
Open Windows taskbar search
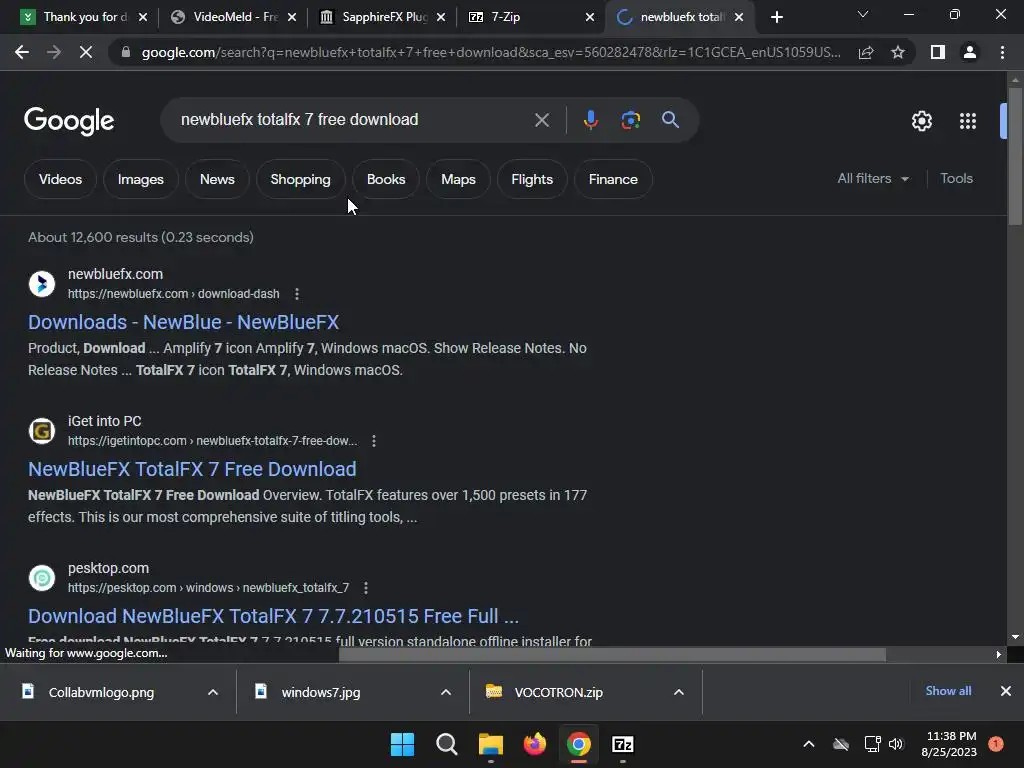click(x=447, y=744)
